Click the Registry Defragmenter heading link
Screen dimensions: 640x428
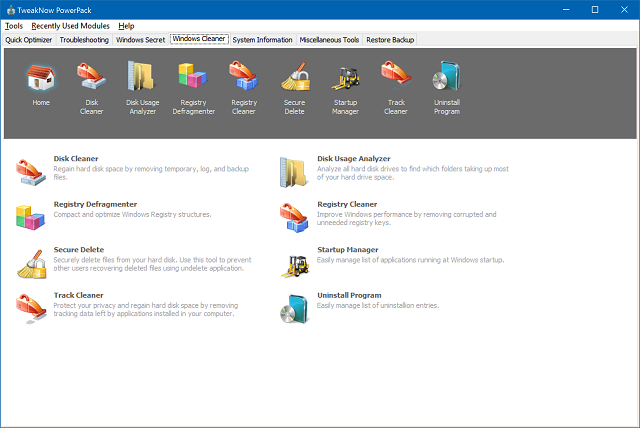(95, 204)
